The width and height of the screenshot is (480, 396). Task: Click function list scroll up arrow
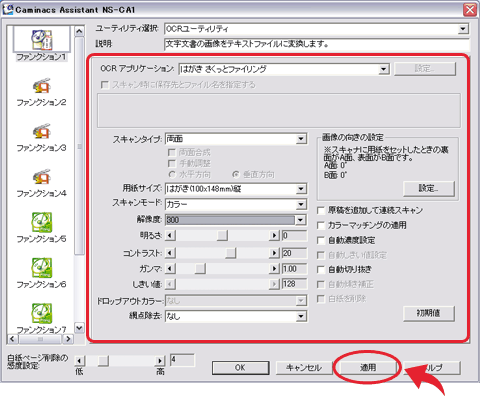click(x=79, y=32)
